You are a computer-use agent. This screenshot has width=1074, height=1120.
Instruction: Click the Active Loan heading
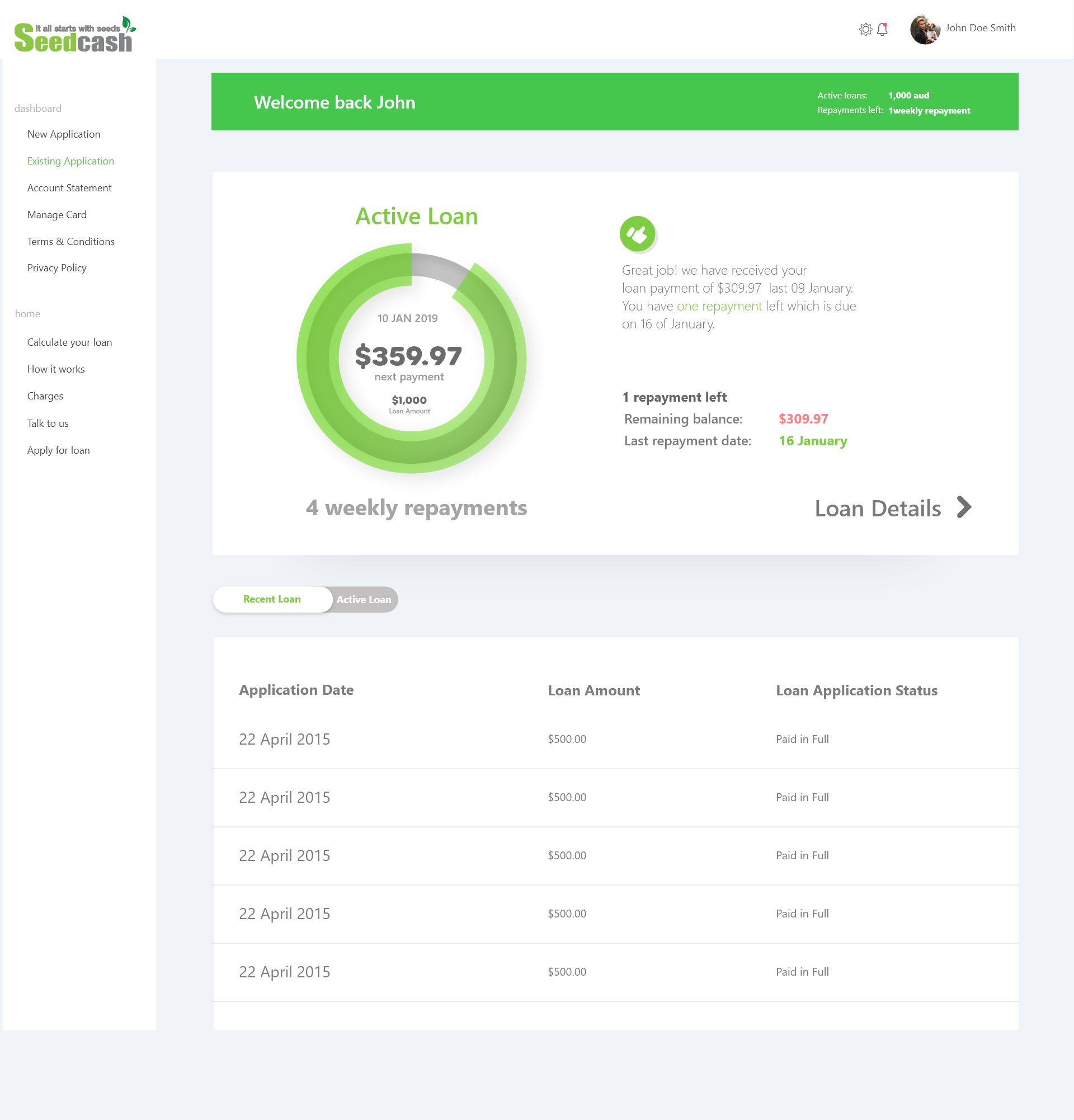click(x=417, y=217)
